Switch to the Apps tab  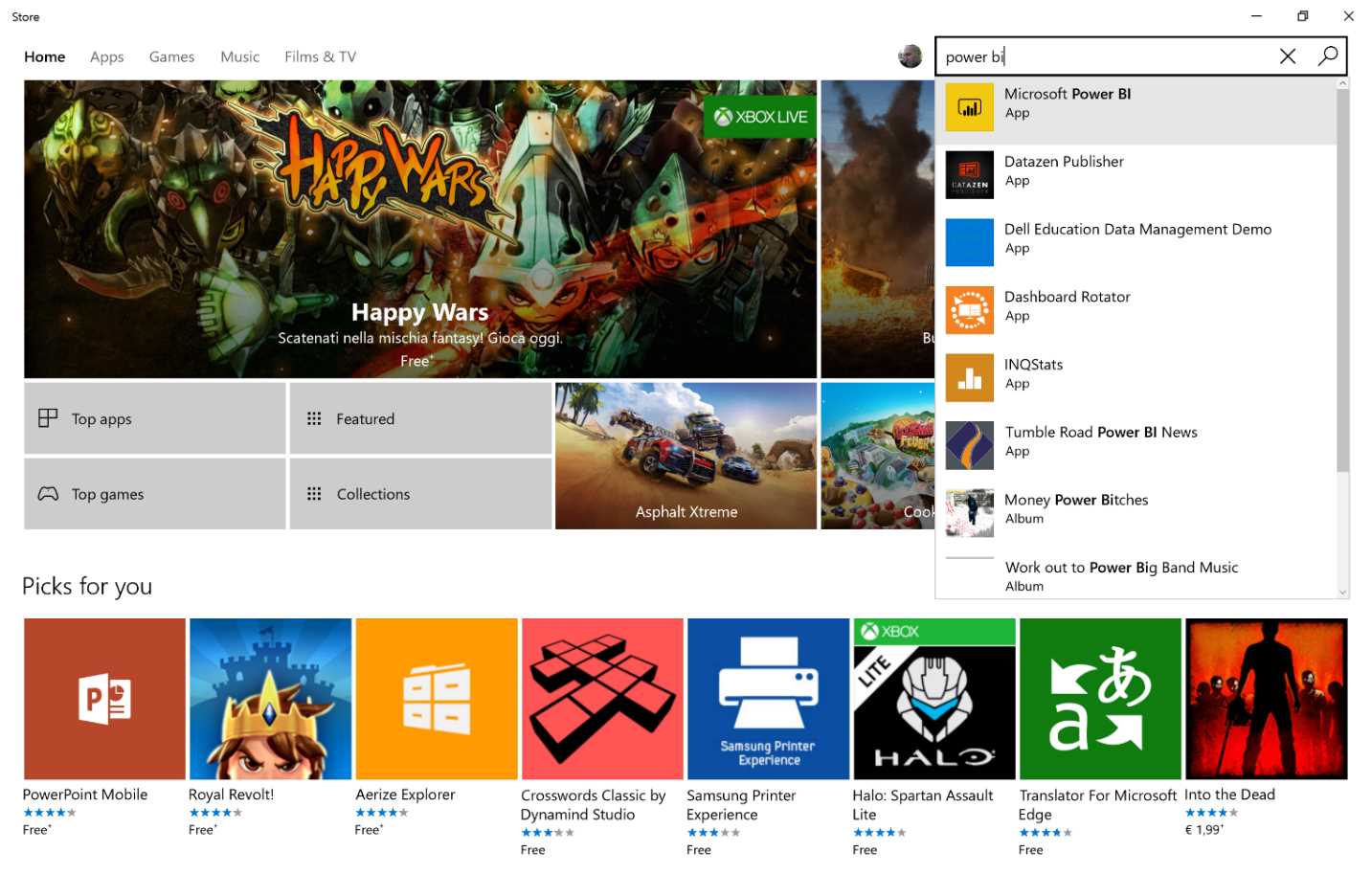pyautogui.click(x=106, y=56)
